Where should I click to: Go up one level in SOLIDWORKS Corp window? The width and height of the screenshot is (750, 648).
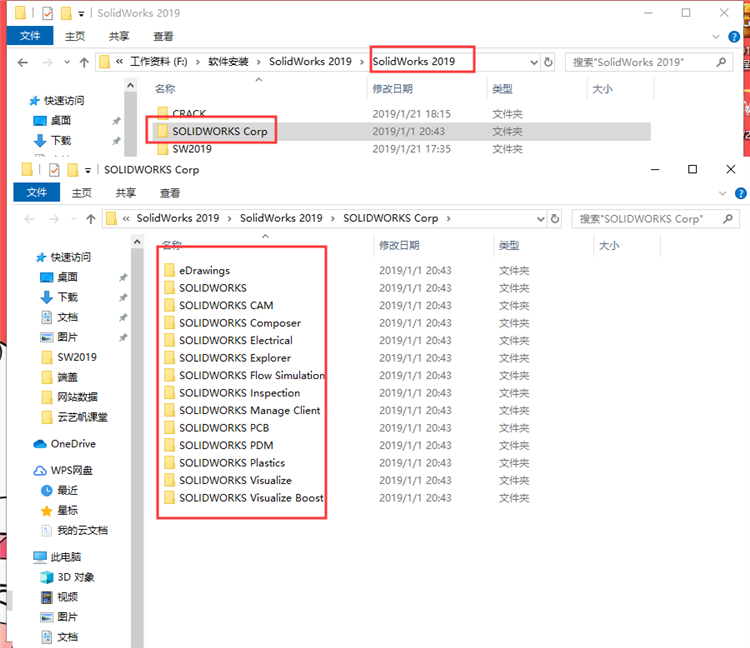pos(91,219)
